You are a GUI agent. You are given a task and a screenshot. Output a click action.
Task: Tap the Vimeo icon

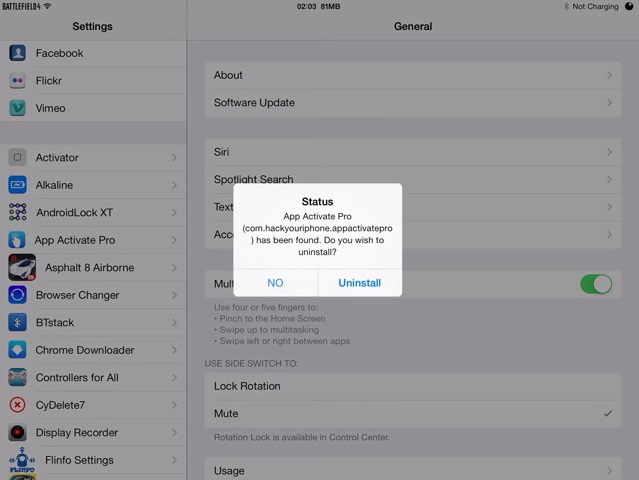pyautogui.click(x=18, y=108)
